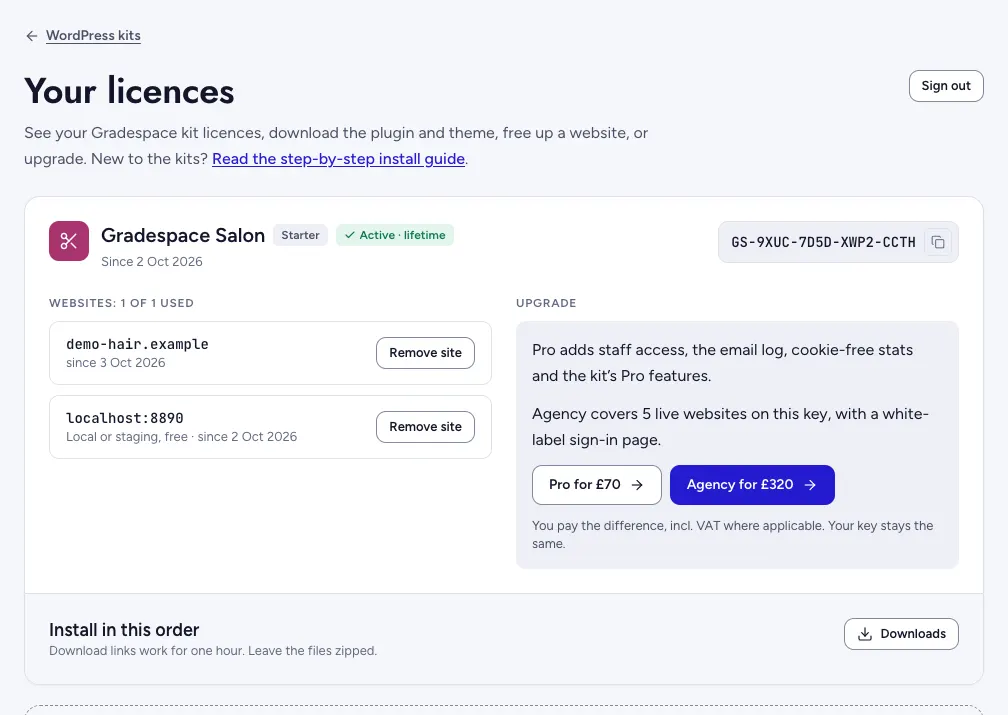Click the Starter plan badge
The width and height of the screenshot is (1008, 715).
coord(300,235)
